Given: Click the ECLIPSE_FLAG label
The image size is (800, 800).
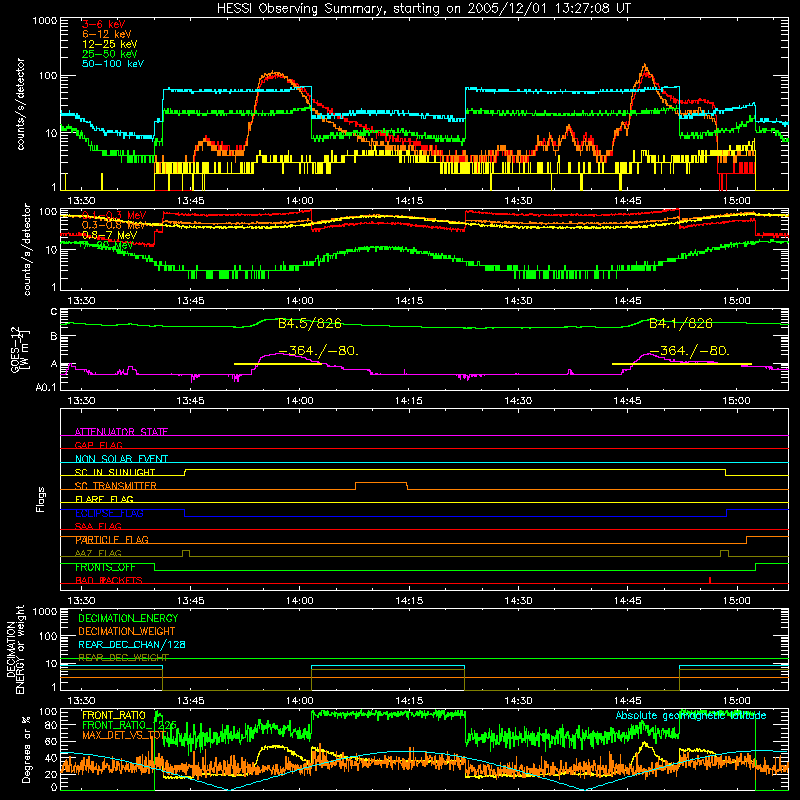Looking at the screenshot, I should (109, 513).
